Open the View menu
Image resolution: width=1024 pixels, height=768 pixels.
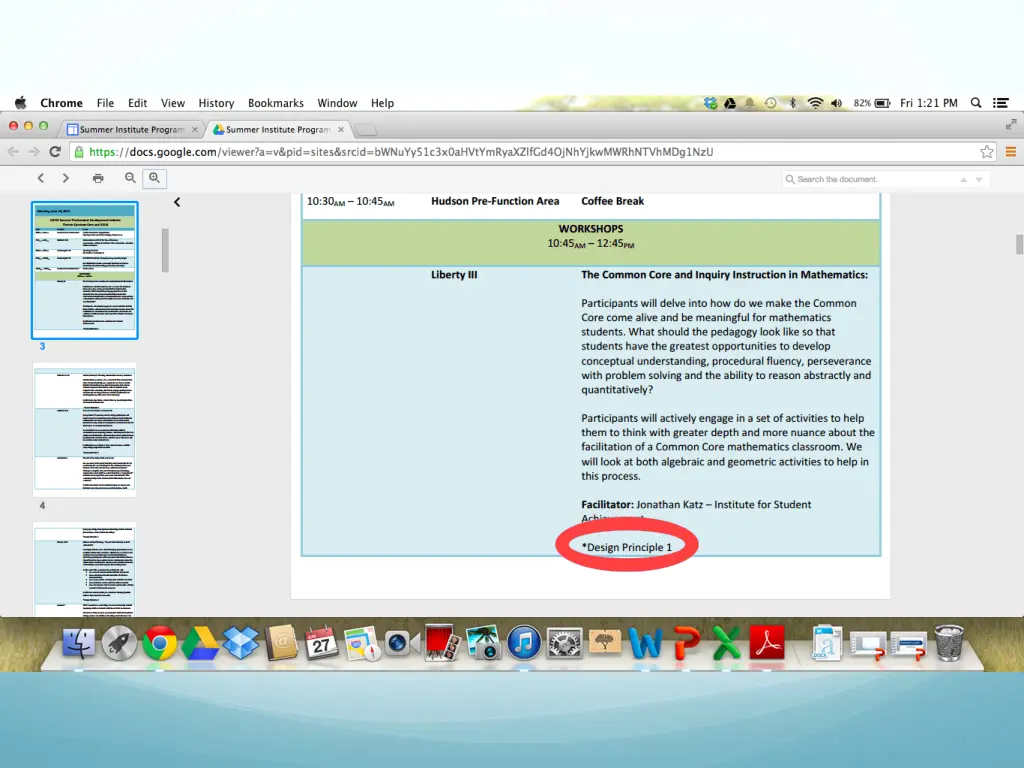point(172,103)
